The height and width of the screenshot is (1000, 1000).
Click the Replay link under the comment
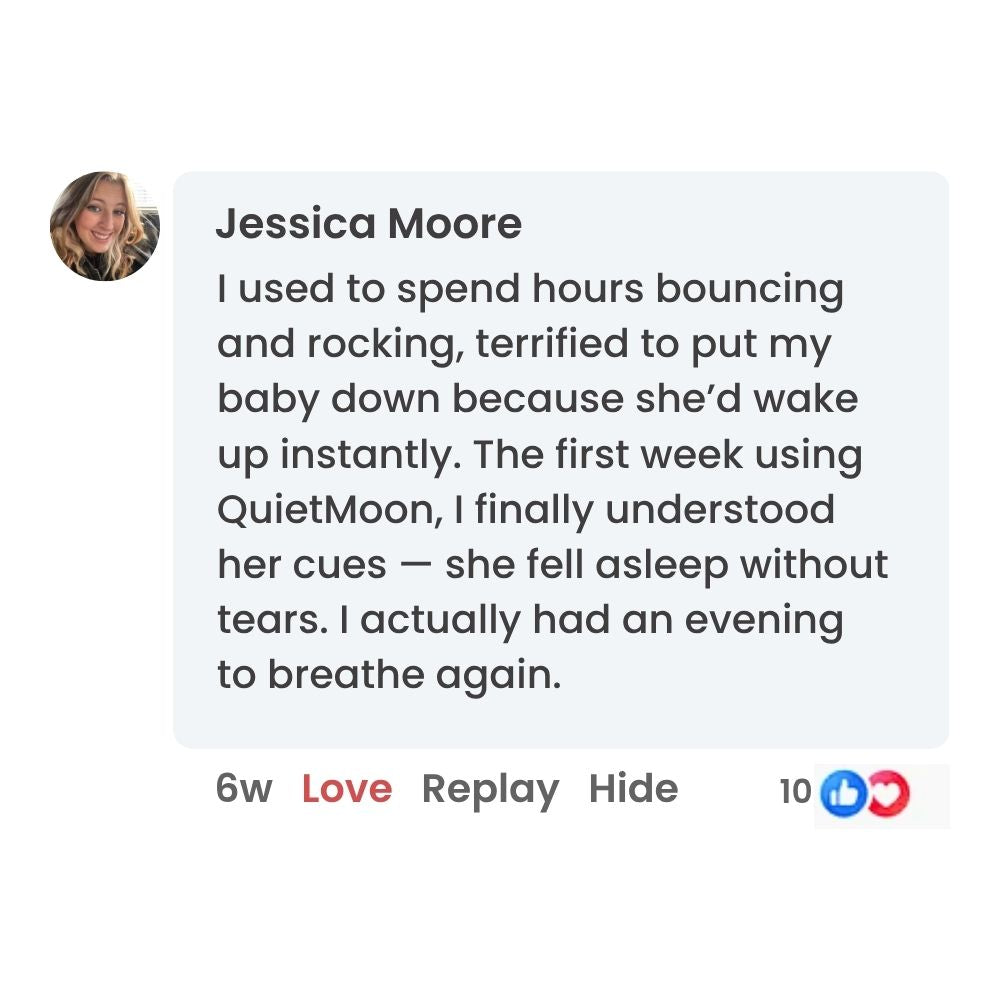tap(490, 789)
